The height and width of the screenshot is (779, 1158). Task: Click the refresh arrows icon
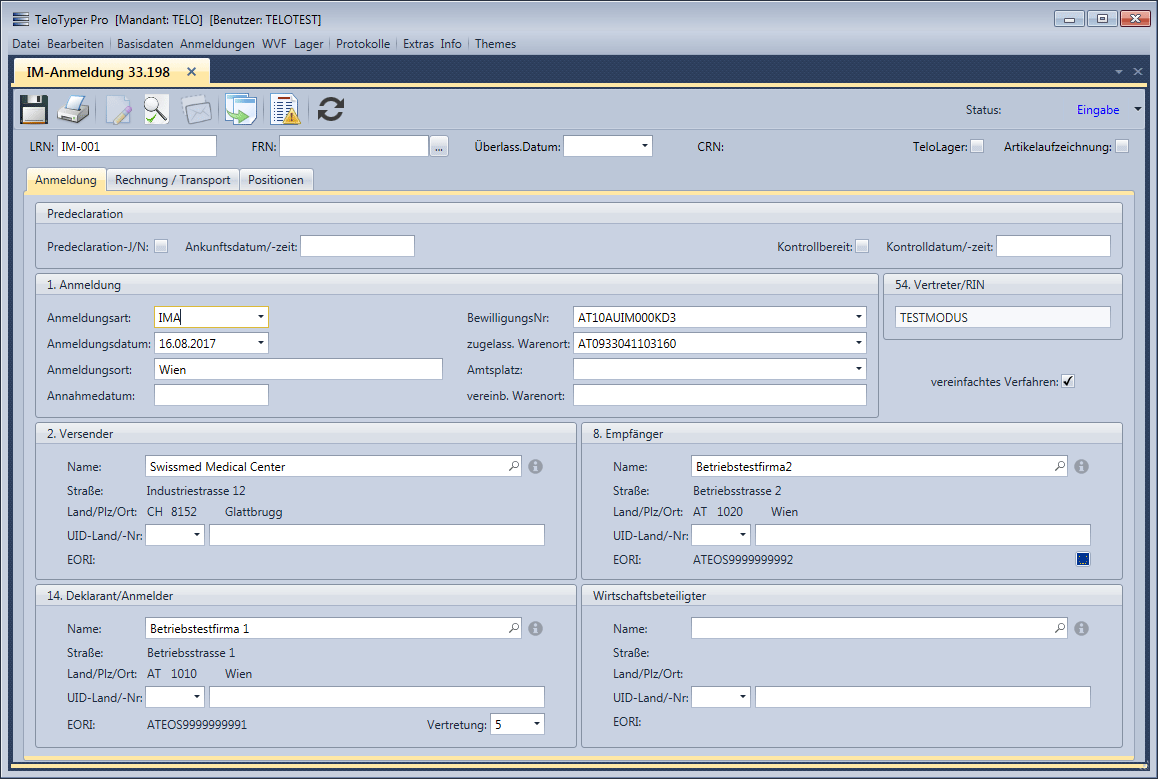[331, 109]
